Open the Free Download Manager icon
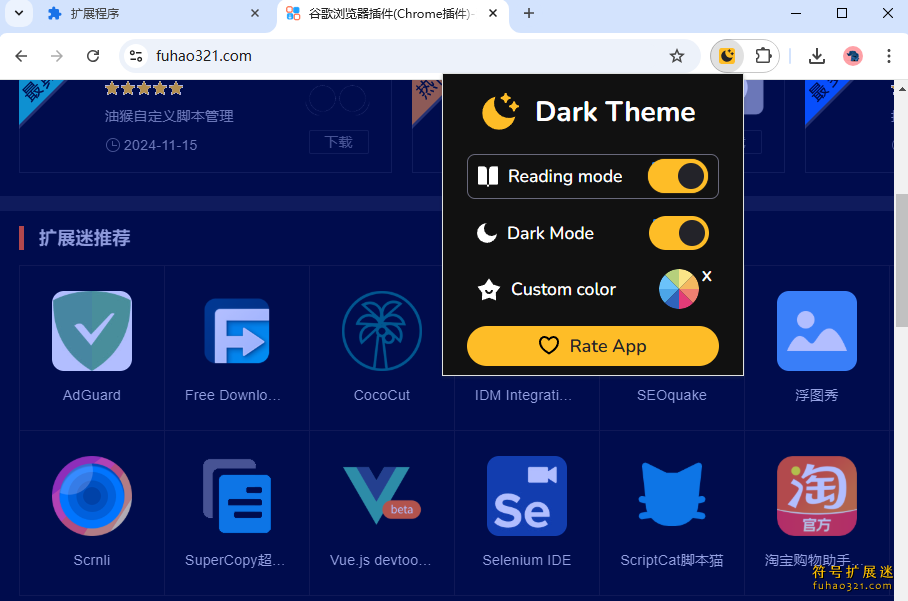Screen dimensions: 908x601 (237, 331)
